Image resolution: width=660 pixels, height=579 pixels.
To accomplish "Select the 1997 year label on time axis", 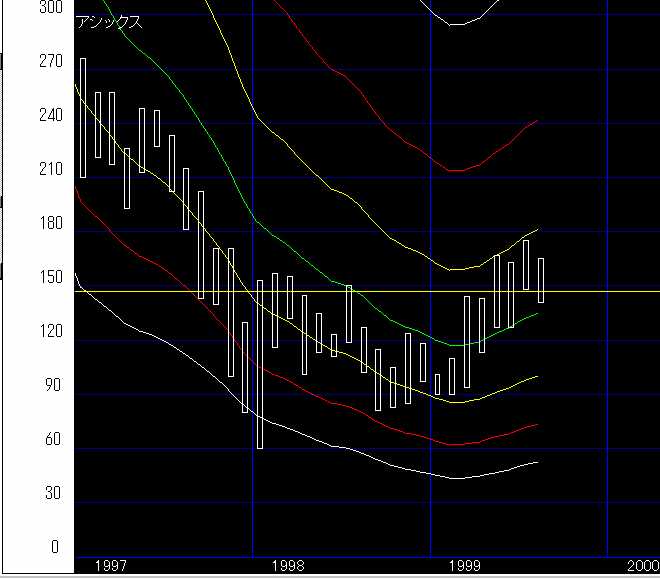I will [x=110, y=566].
